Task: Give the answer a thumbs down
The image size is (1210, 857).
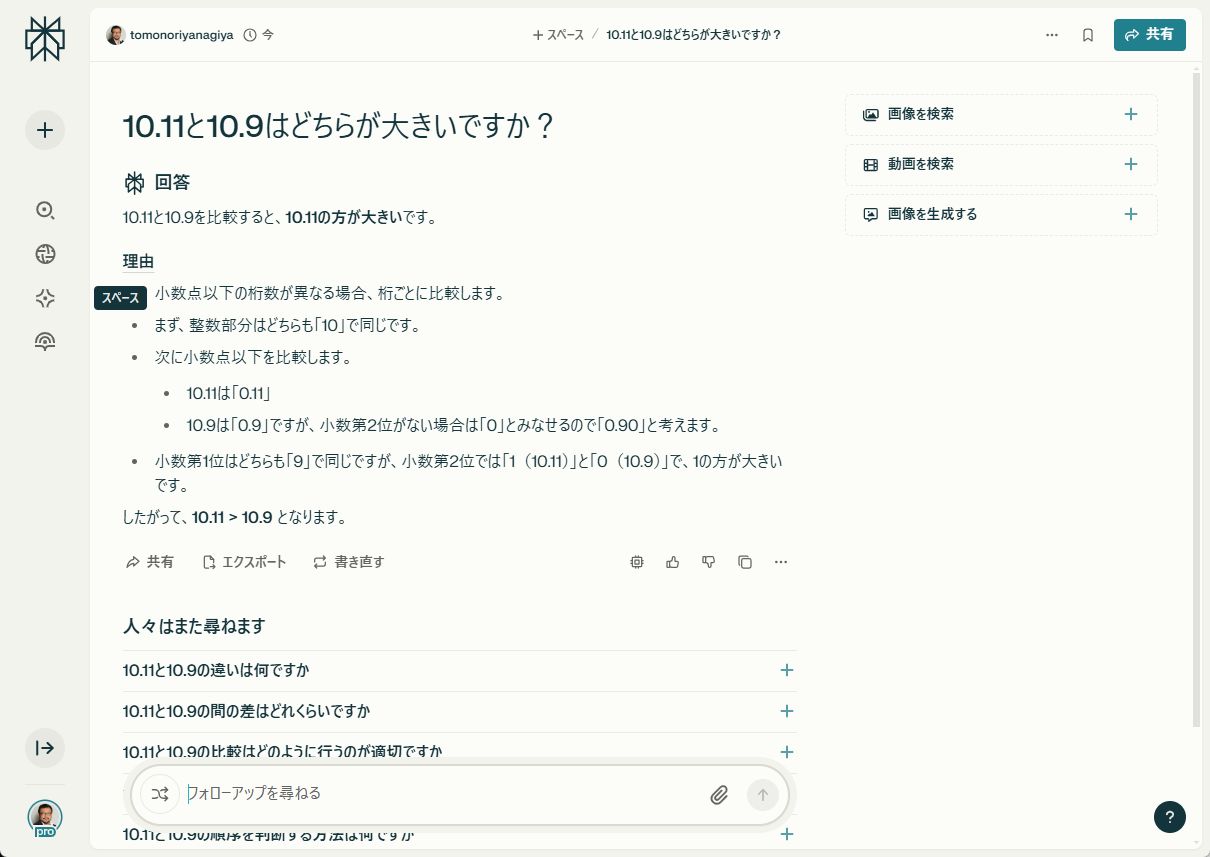Action: tap(708, 562)
